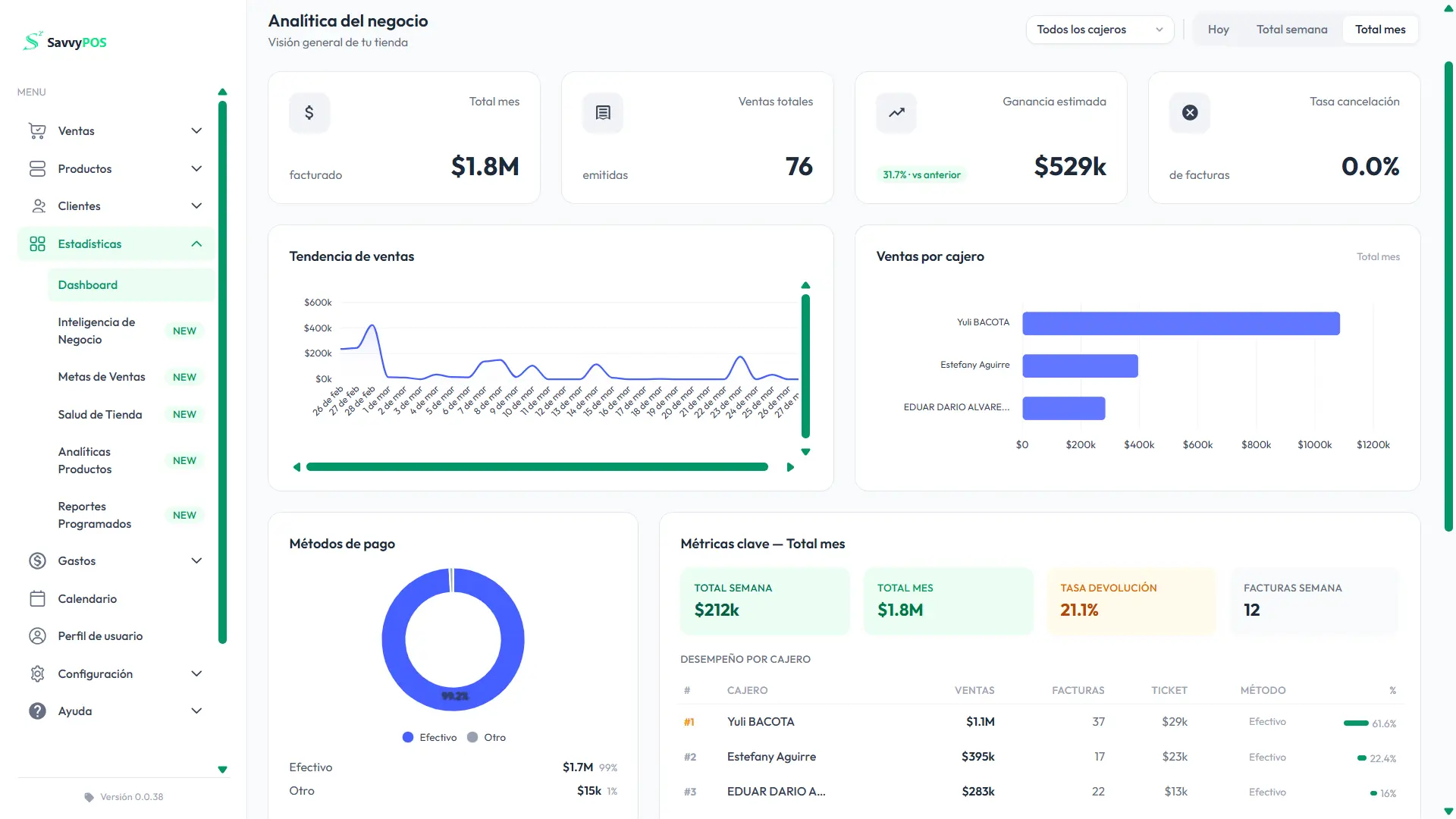Click the Calendario calendar icon
The width and height of the screenshot is (1456, 819).
[x=36, y=598]
